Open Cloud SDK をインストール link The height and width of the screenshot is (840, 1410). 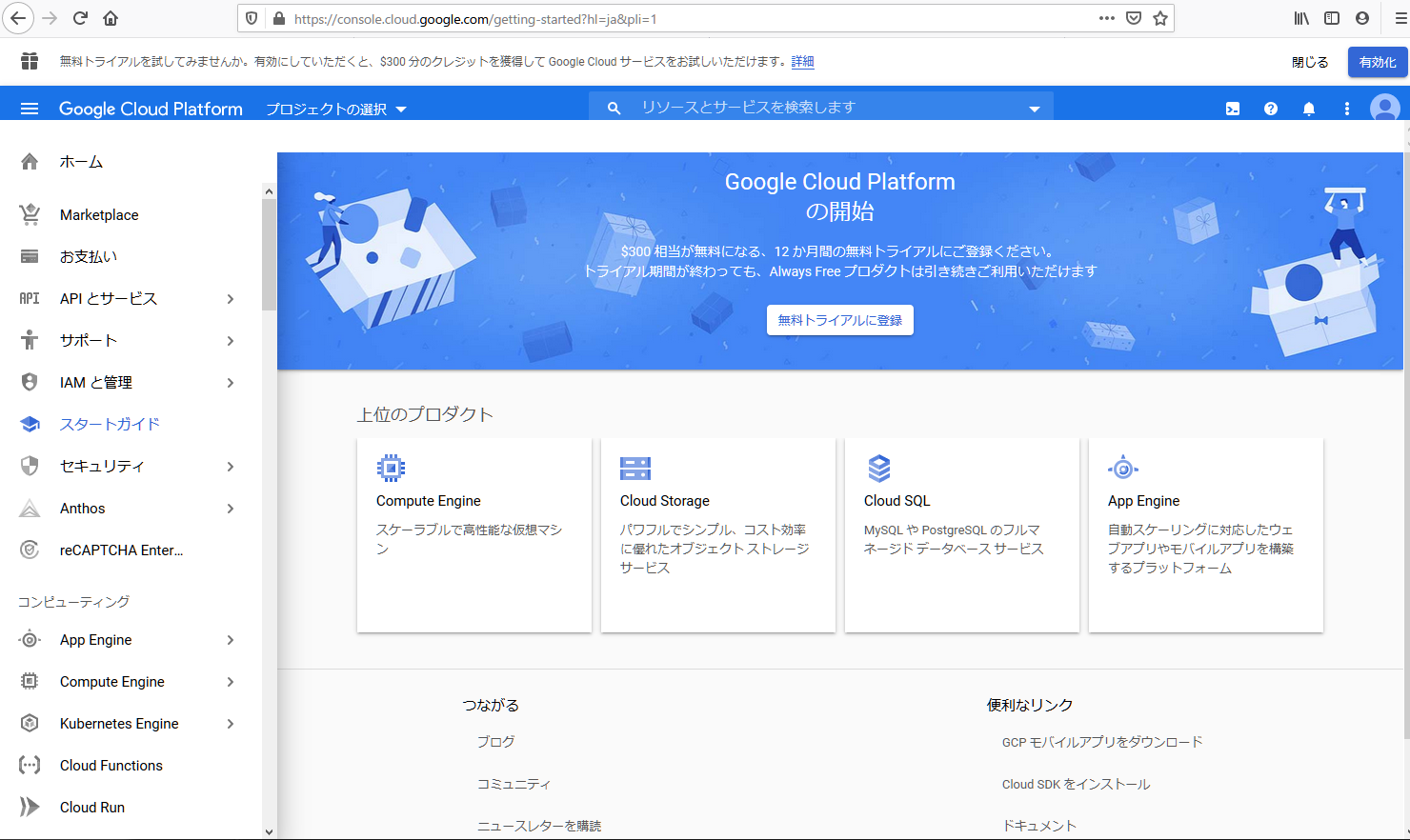pyautogui.click(x=1076, y=784)
